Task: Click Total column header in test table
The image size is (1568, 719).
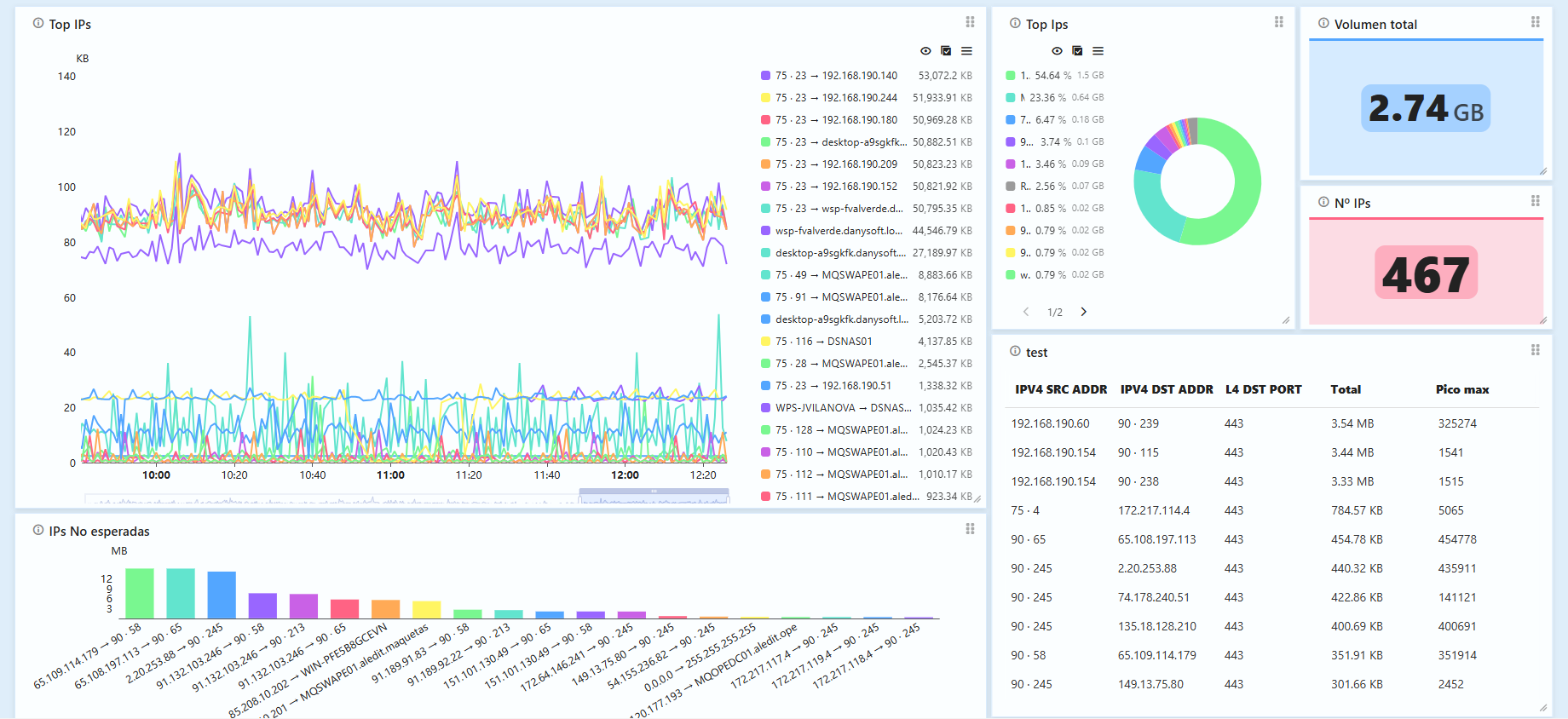Action: tap(1346, 389)
